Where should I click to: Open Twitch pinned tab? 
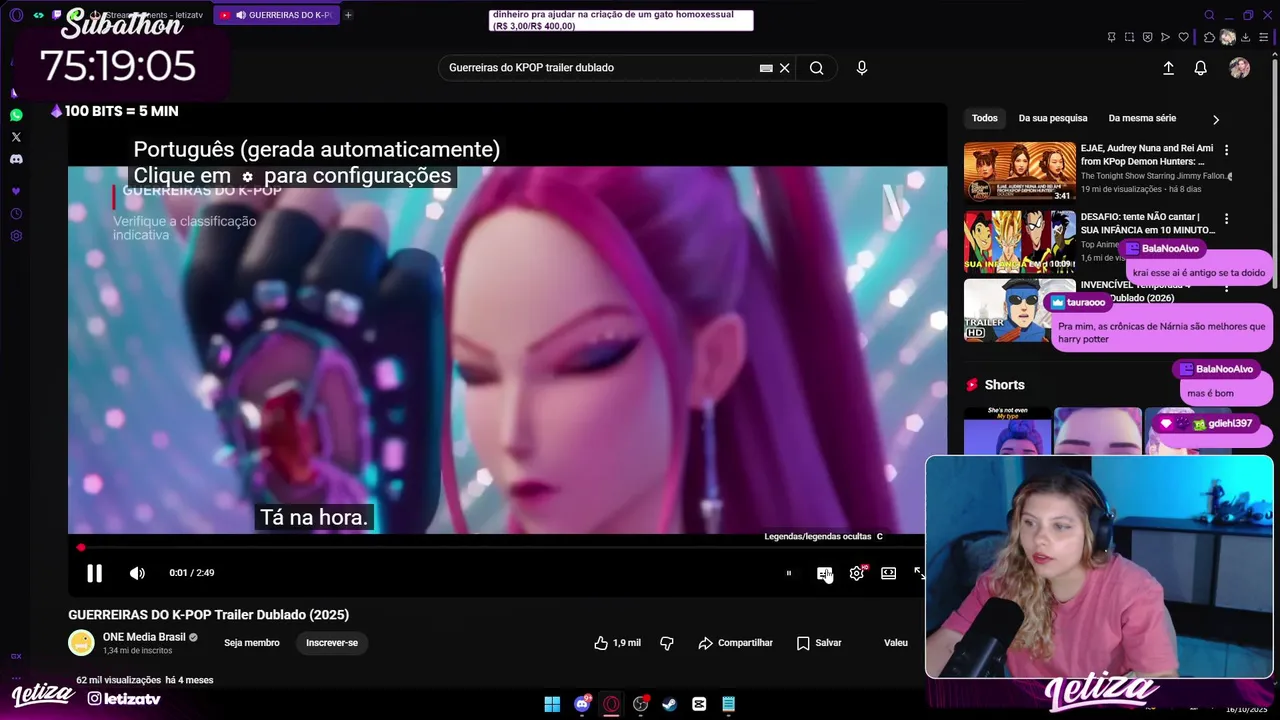pos(56,15)
